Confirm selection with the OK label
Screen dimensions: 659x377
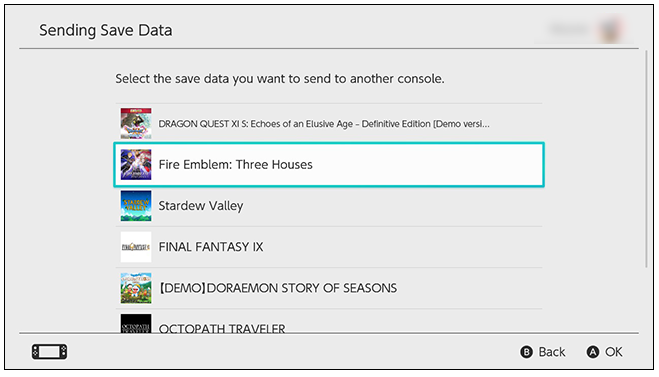[614, 352]
